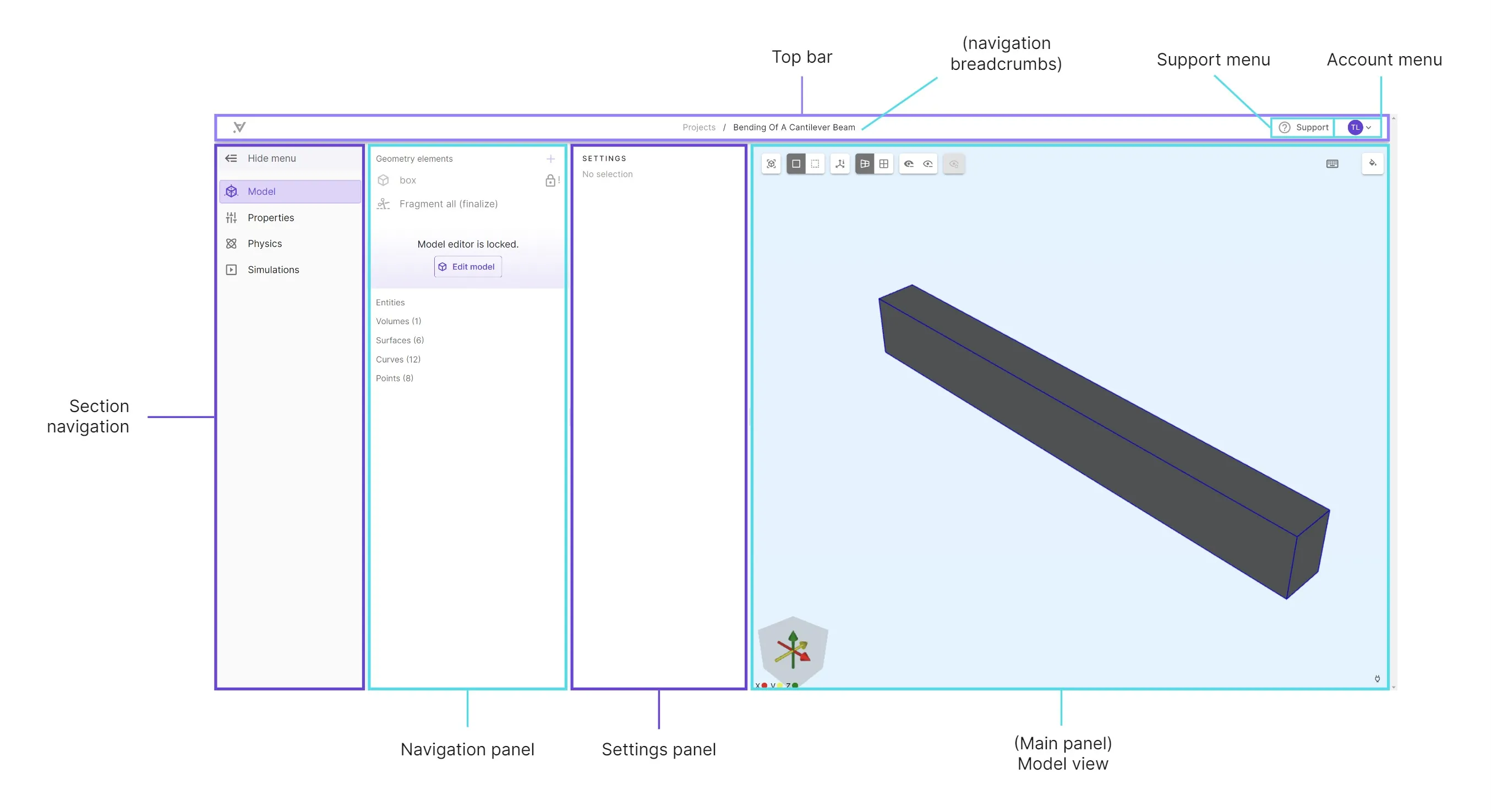The image size is (1491, 812).
Task: Click the 'No selection' text
Action: tap(607, 174)
